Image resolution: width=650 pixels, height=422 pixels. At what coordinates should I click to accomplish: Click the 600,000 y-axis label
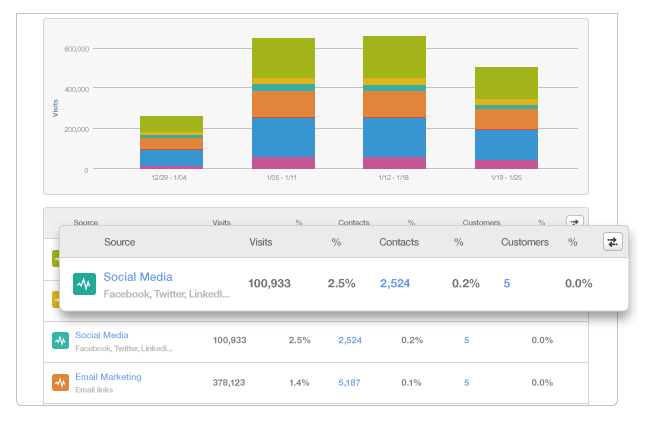click(x=76, y=49)
